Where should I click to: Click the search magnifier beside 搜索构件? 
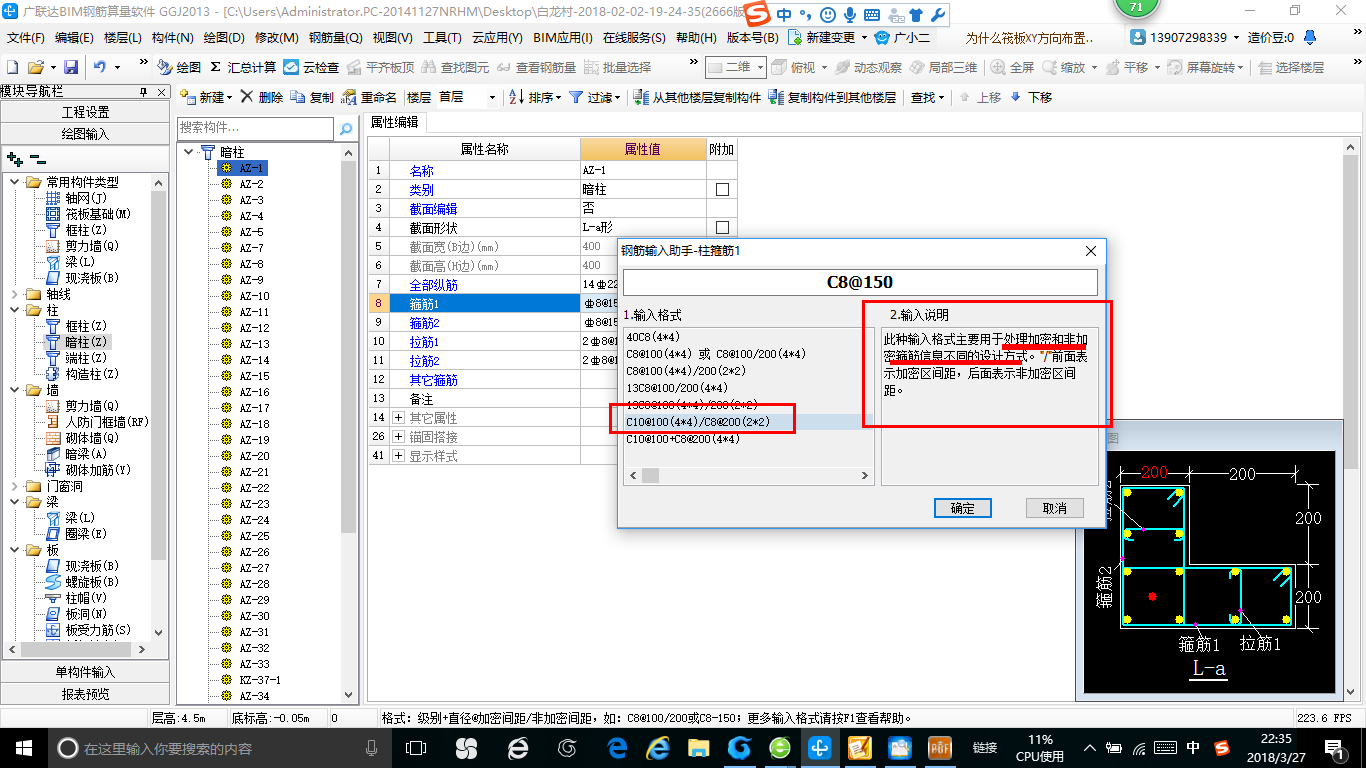point(346,129)
